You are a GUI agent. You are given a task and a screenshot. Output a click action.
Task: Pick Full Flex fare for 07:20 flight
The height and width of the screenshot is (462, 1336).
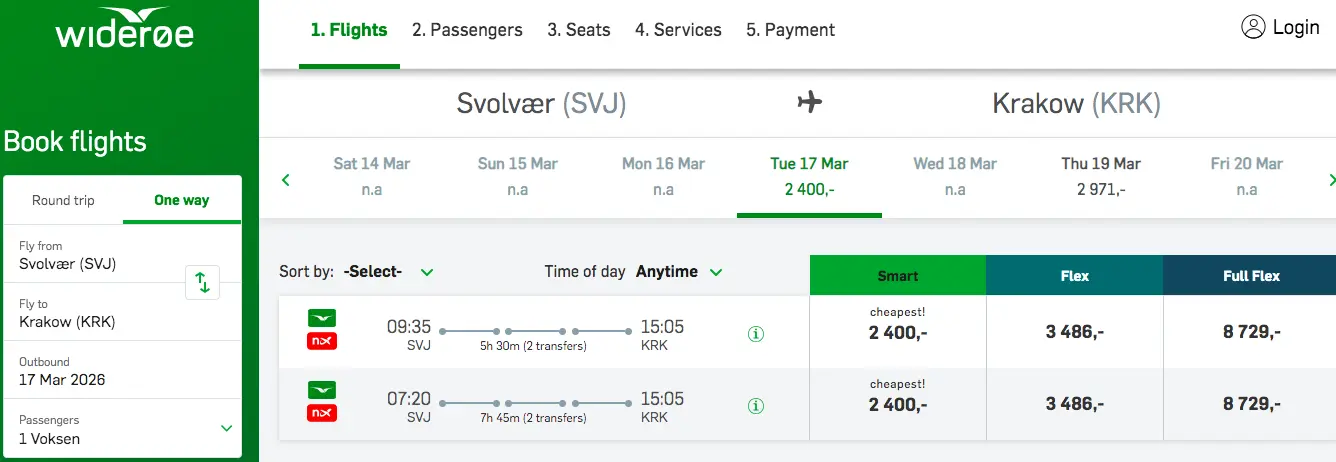point(1250,404)
